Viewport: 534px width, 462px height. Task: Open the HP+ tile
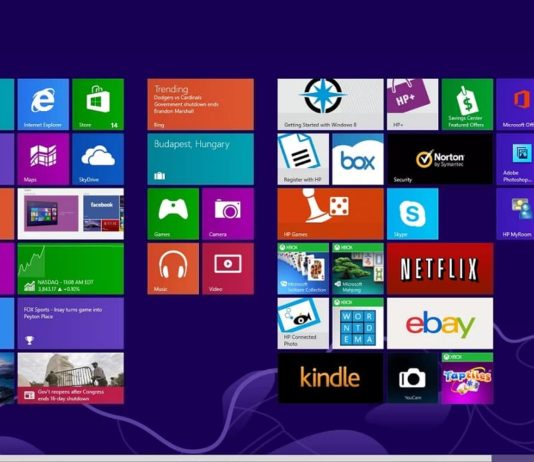point(412,104)
